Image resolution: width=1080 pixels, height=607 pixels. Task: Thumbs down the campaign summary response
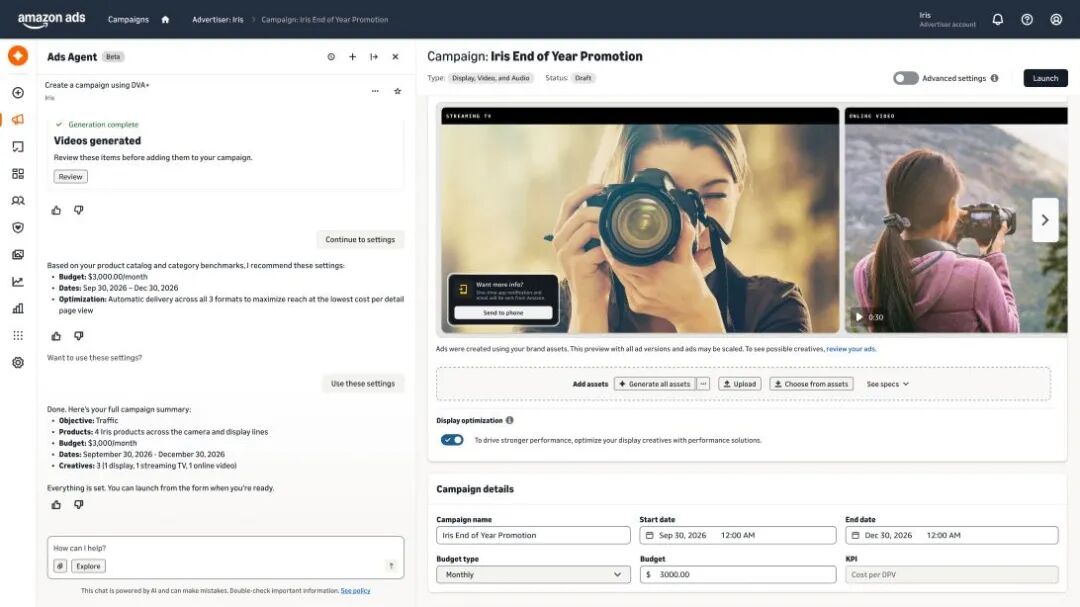click(x=79, y=504)
